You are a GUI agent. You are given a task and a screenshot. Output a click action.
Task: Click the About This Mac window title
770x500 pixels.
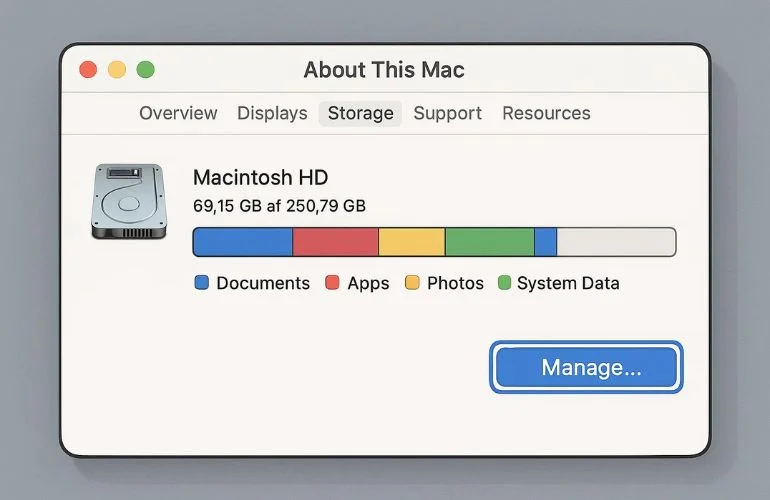[x=384, y=70]
